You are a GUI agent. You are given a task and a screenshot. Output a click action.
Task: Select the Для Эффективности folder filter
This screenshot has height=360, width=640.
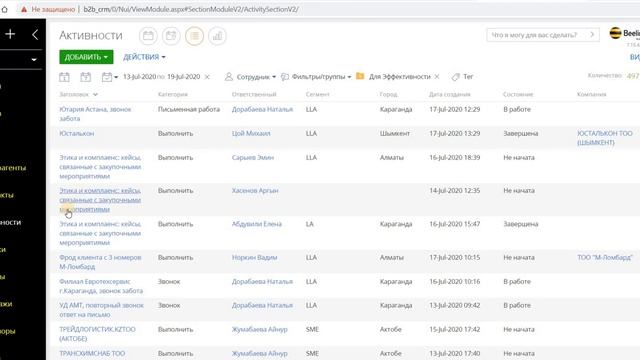(400, 77)
